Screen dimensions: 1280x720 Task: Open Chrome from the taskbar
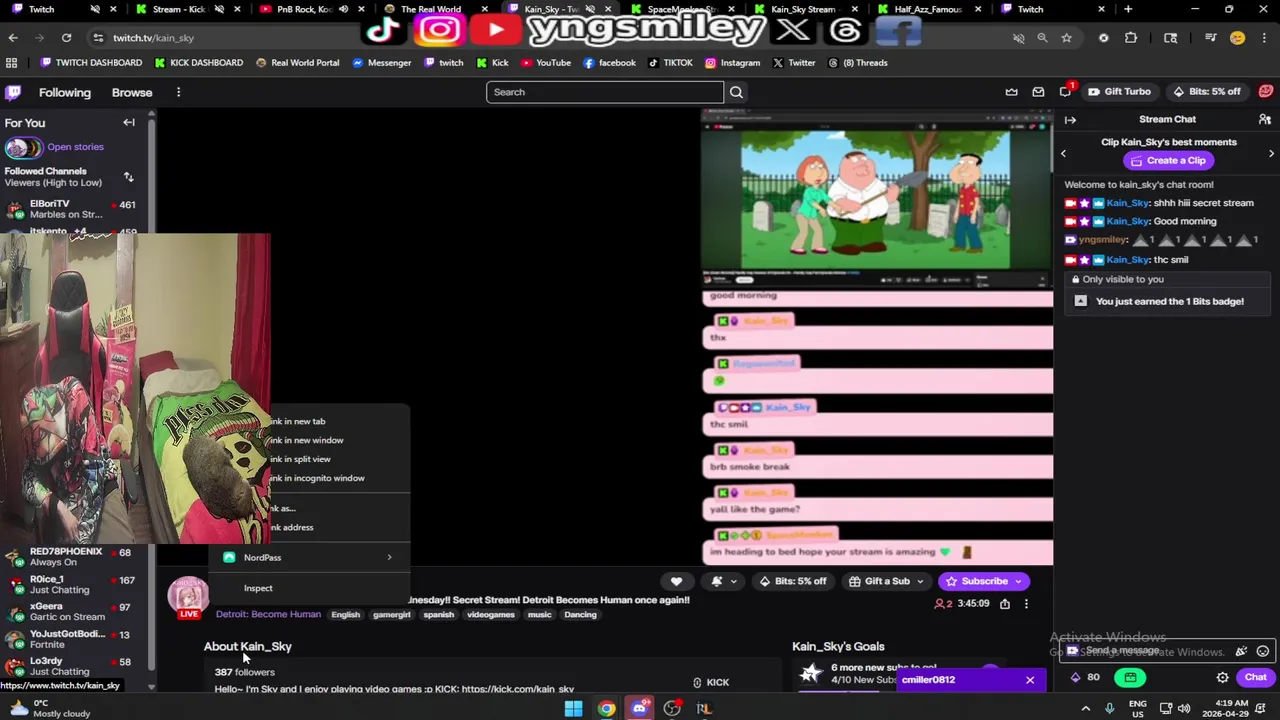point(606,709)
